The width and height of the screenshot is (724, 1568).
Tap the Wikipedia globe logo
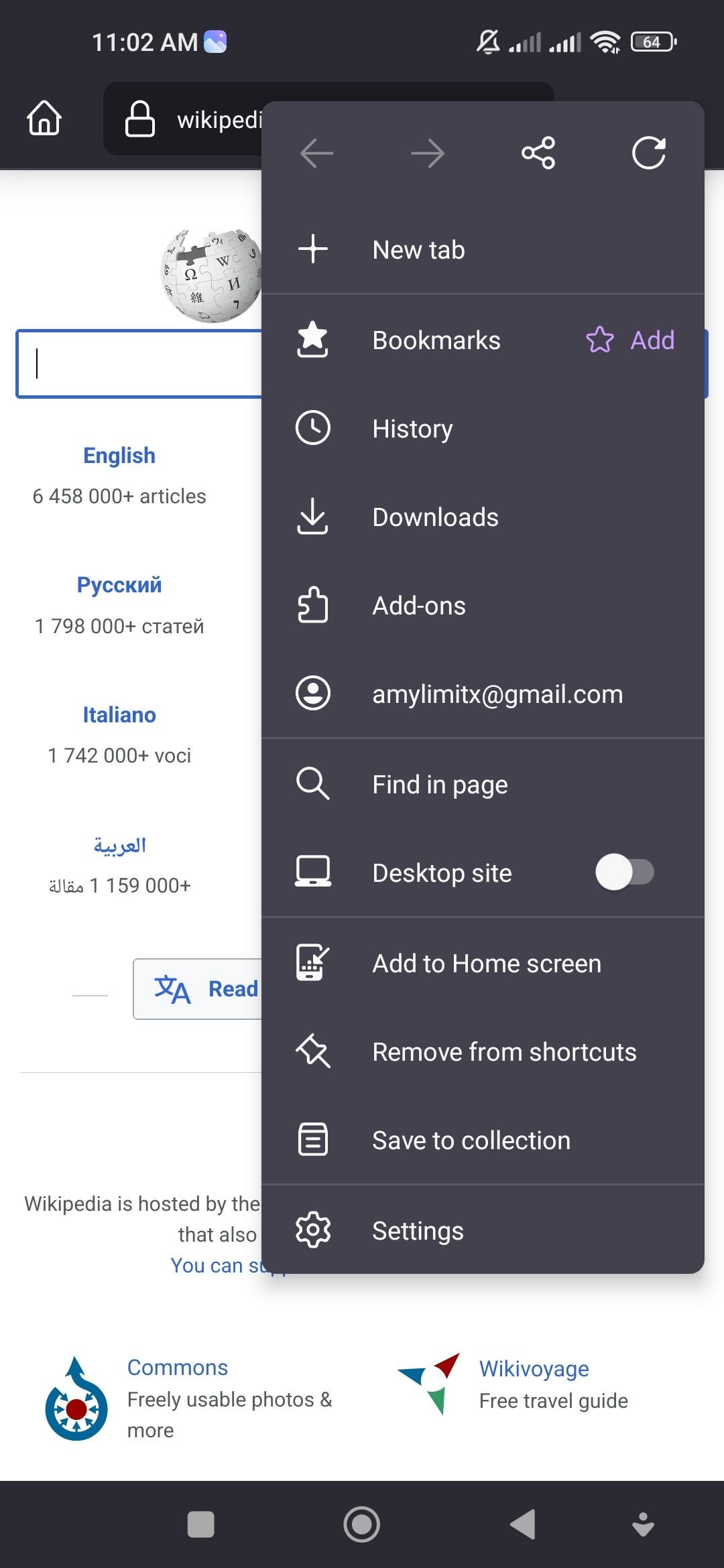210,275
